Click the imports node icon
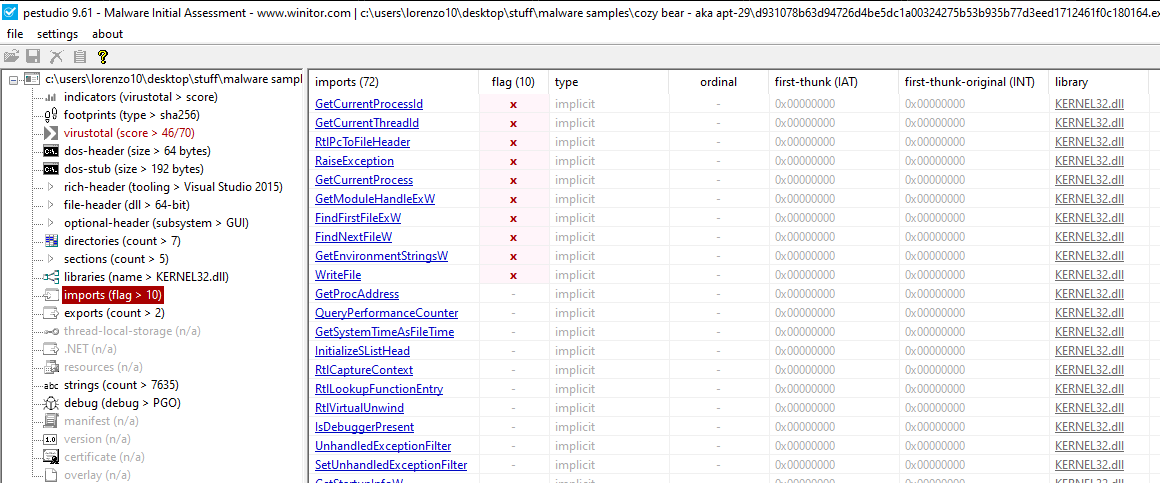The height and width of the screenshot is (483, 1160). click(51, 295)
